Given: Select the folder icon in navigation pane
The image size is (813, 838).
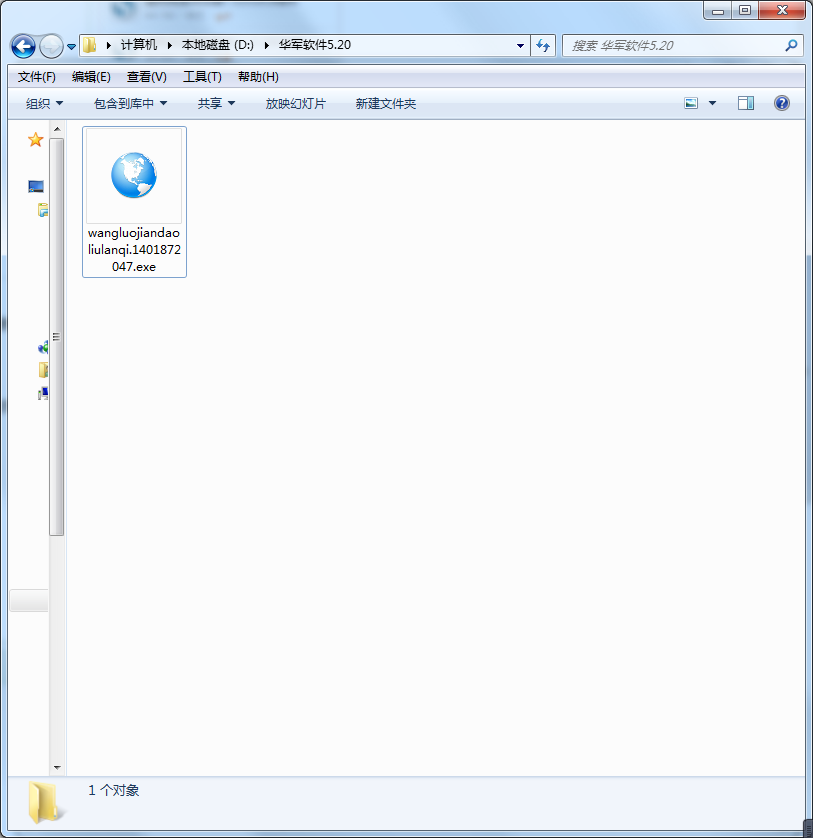Looking at the screenshot, I should click(43, 370).
